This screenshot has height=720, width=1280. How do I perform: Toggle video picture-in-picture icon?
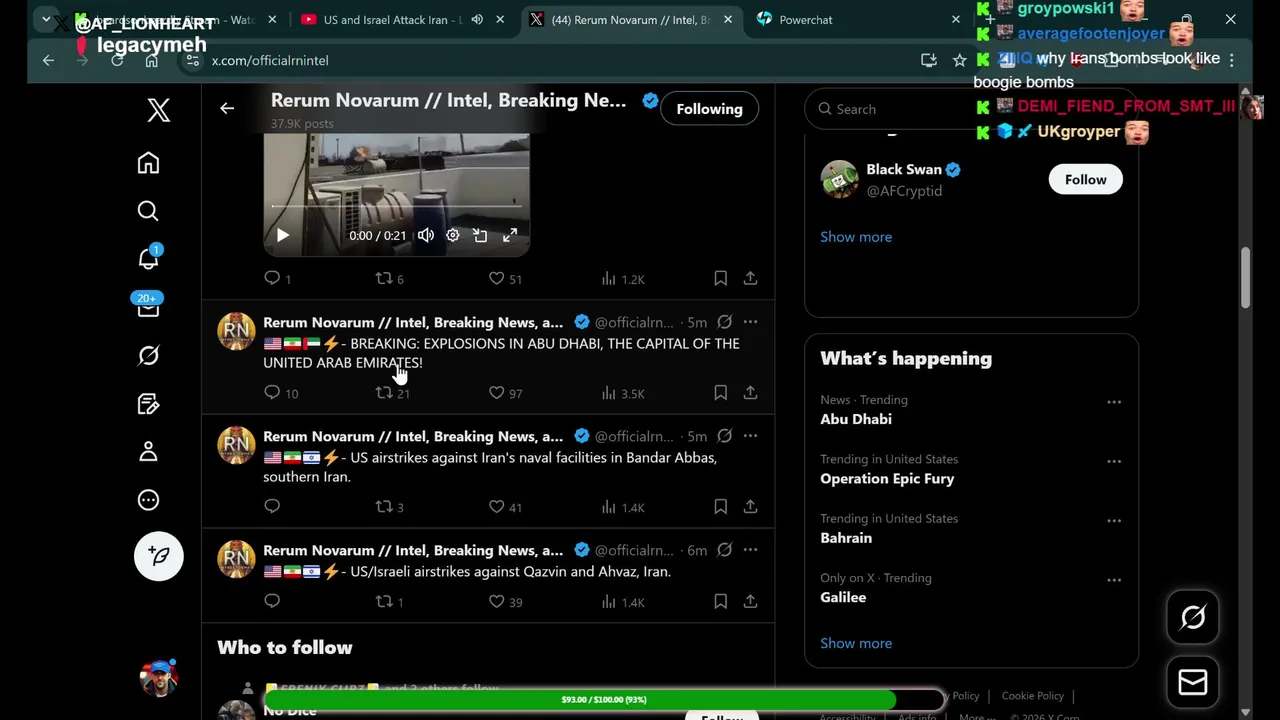[480, 235]
